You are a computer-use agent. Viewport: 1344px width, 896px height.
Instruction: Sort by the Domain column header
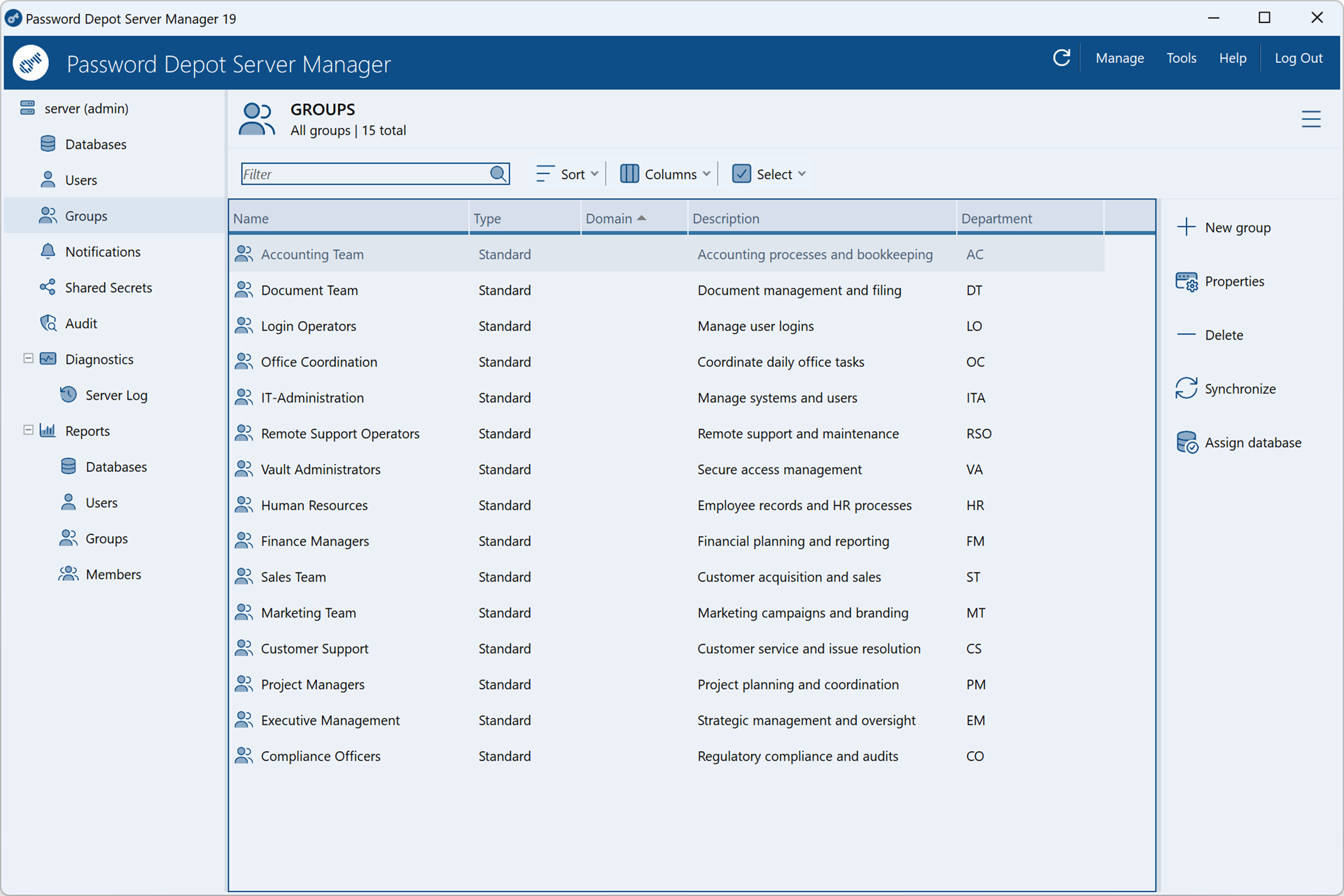pos(633,218)
